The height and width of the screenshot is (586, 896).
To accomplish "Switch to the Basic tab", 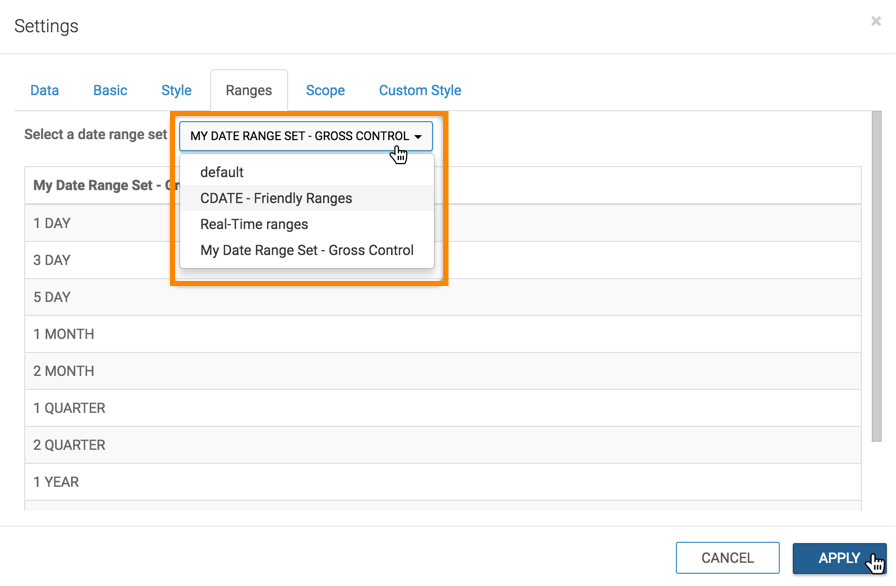I will 110,90.
